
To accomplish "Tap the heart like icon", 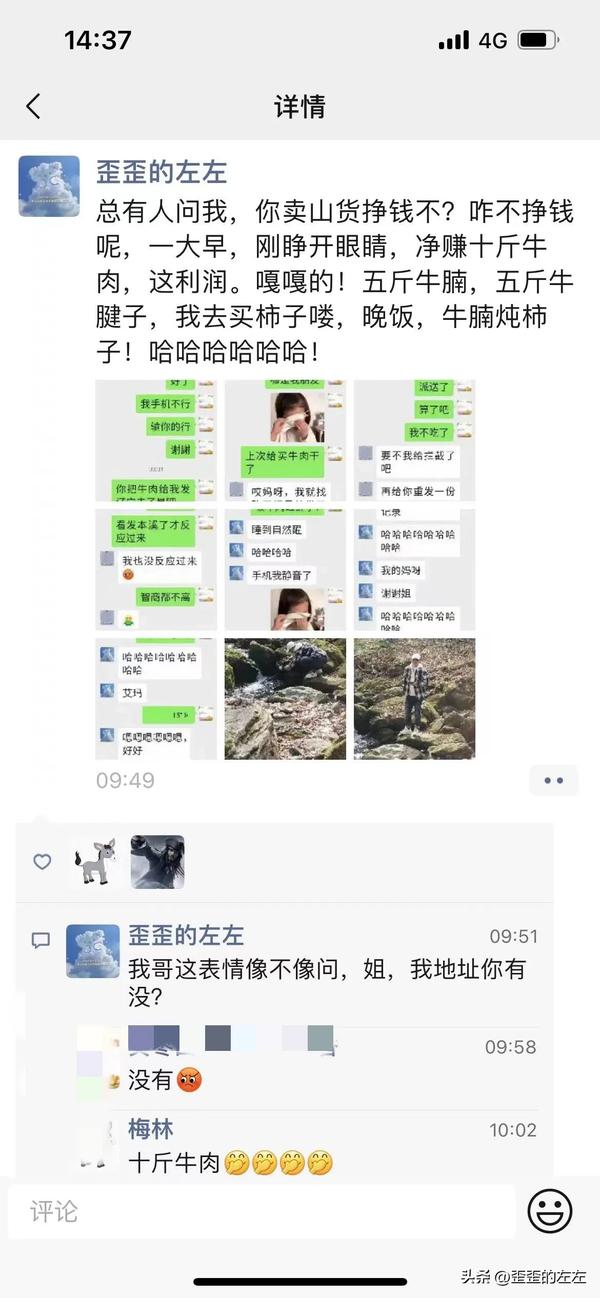I will click(42, 861).
